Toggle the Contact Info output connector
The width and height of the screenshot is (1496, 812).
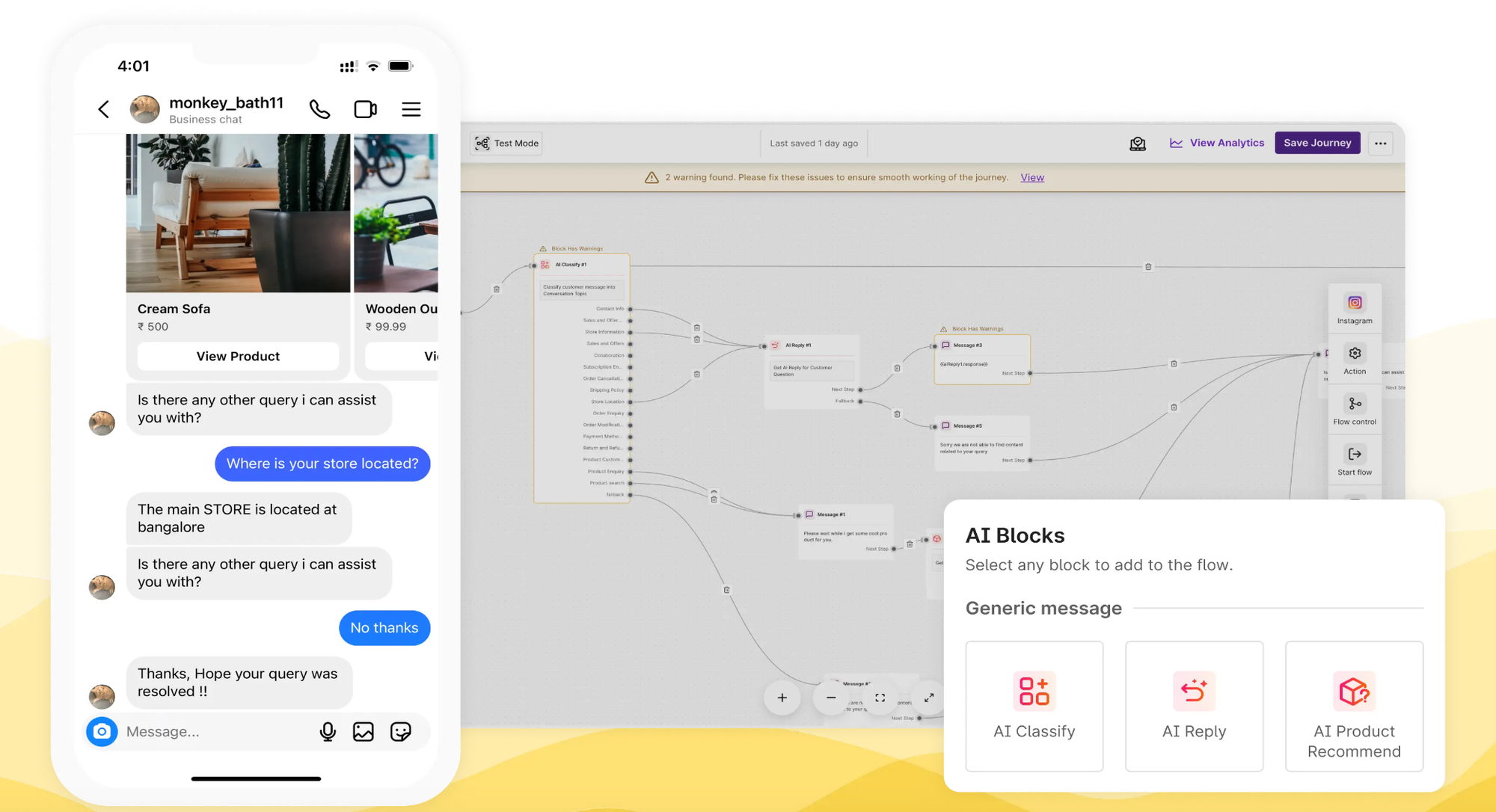(631, 308)
